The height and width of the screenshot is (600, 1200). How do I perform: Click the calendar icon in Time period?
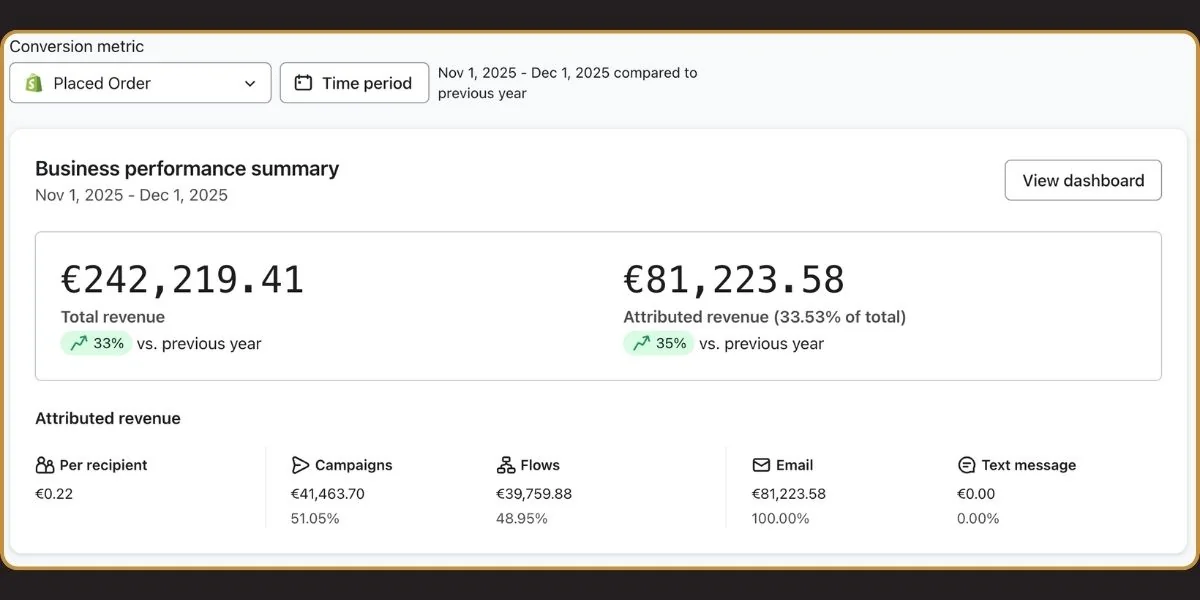[304, 83]
